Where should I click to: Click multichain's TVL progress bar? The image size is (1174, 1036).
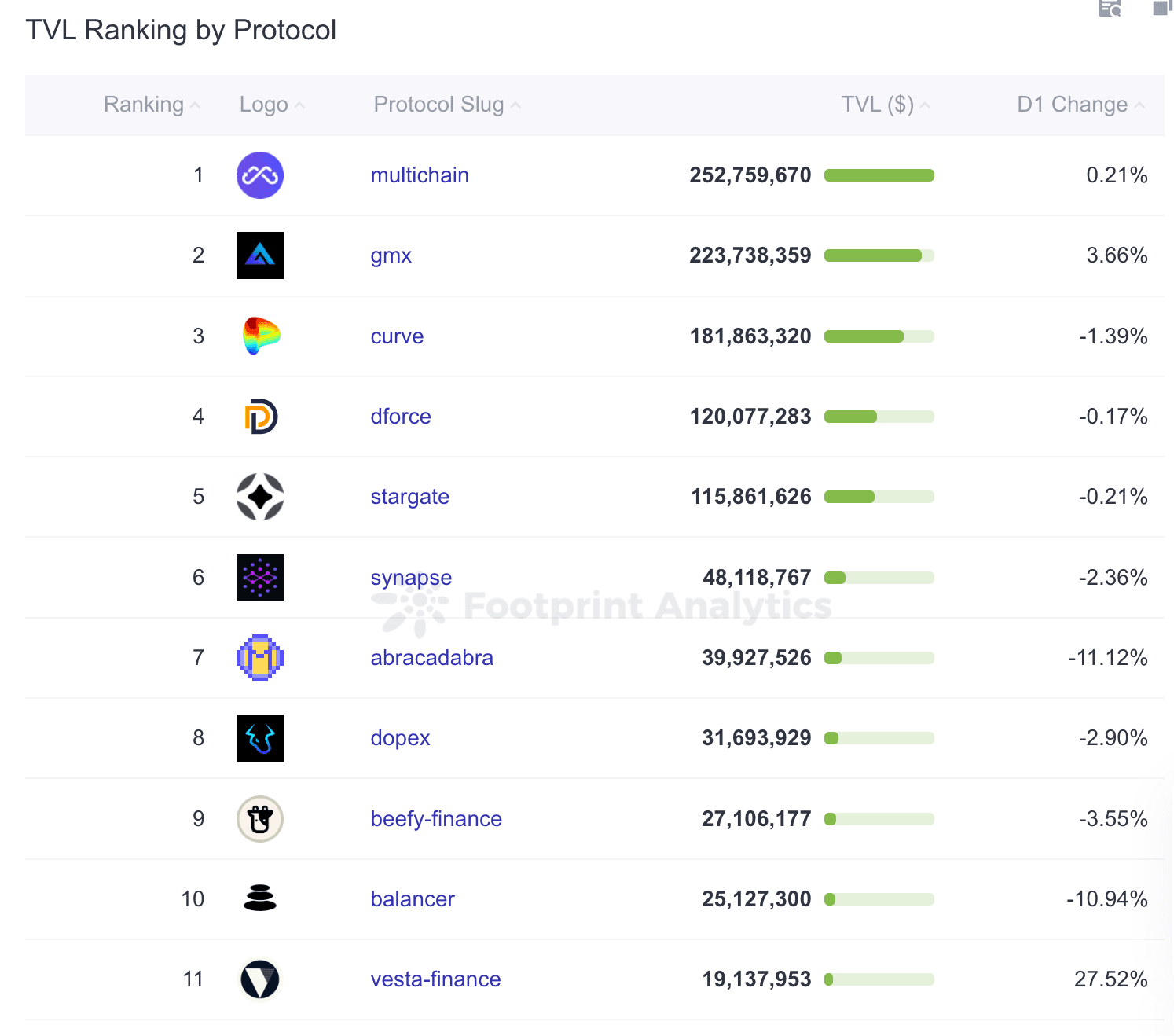coord(879,175)
